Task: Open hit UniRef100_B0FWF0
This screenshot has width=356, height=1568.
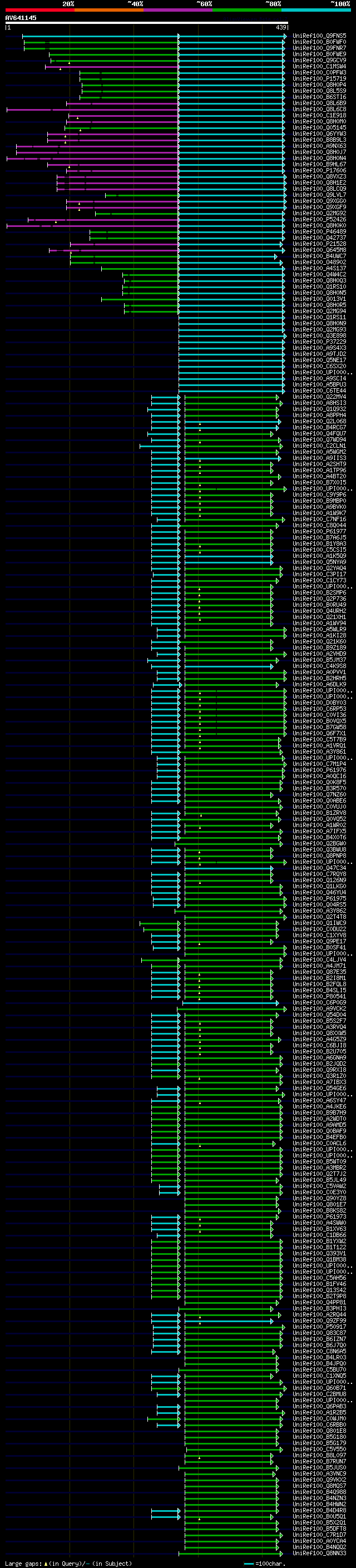Action: (x=319, y=42)
